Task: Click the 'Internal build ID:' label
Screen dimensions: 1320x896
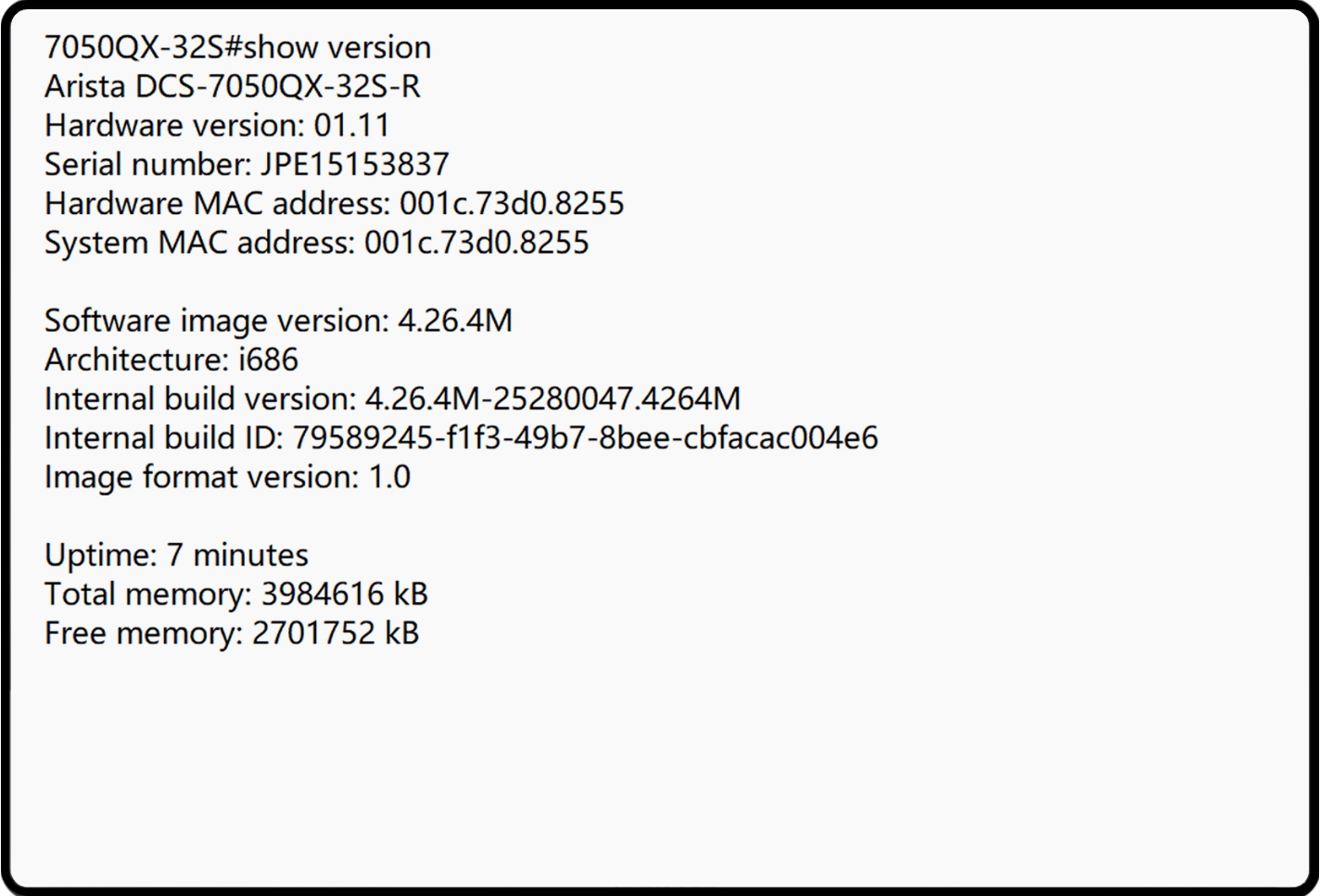Action: pyautogui.click(x=164, y=438)
